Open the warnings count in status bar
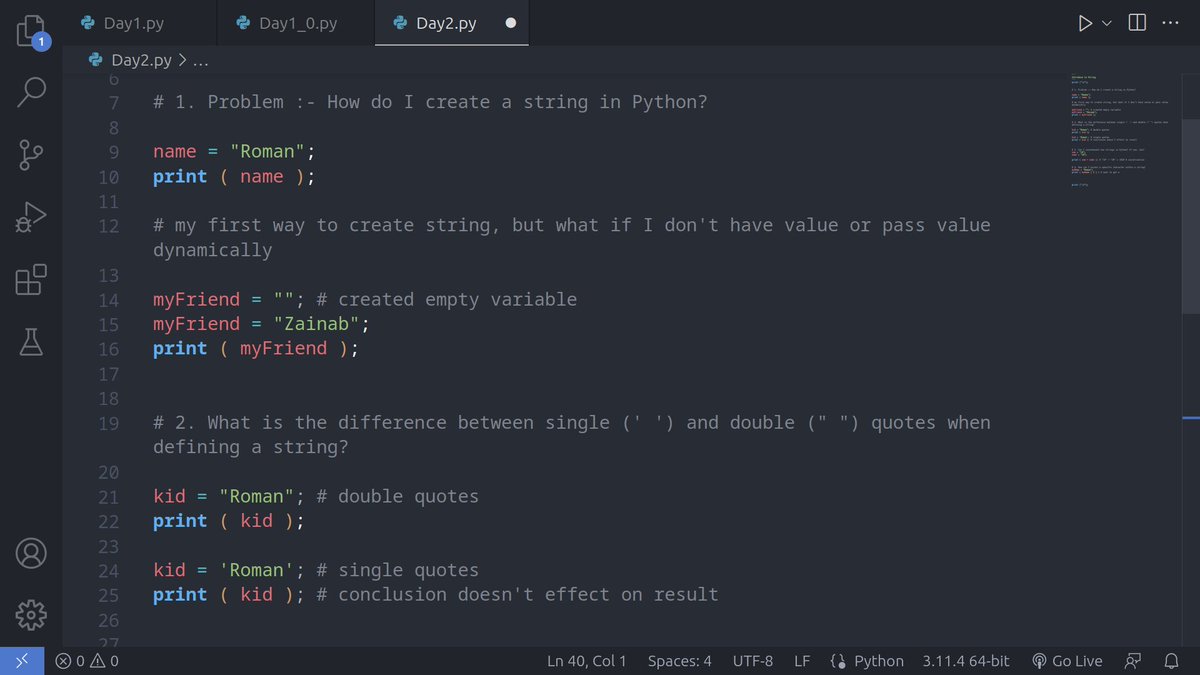Viewport: 1200px width, 675px height. click(105, 661)
